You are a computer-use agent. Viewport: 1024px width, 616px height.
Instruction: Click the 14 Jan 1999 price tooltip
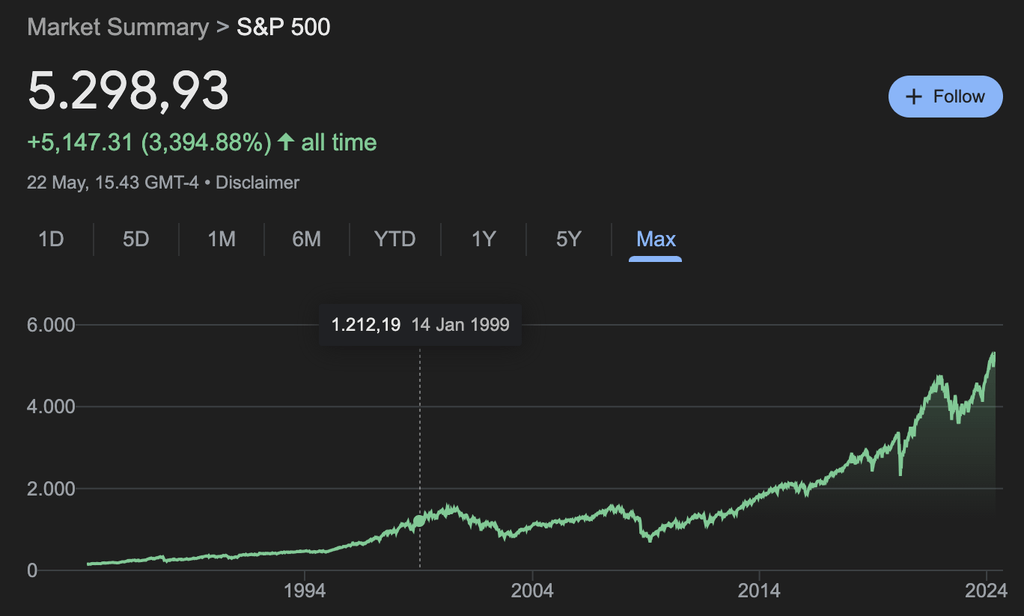(x=420, y=325)
